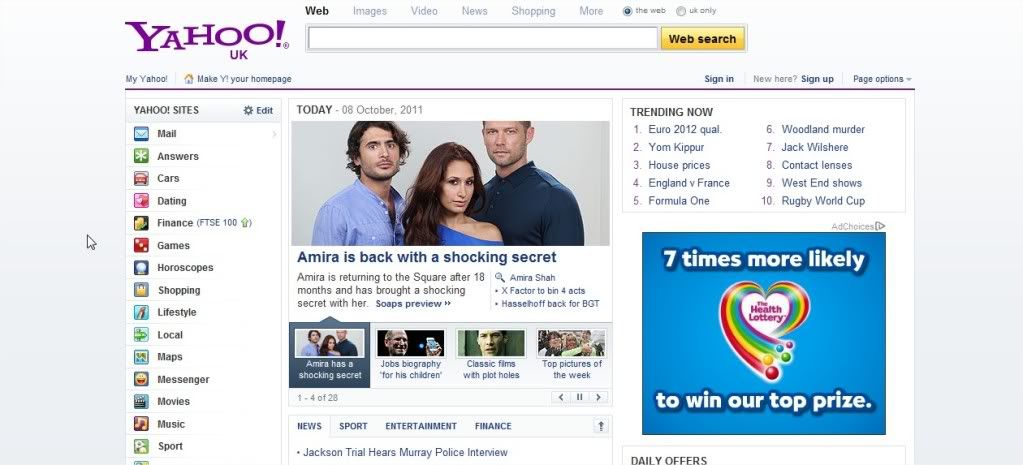Advance to next Today stories
The image size is (1023, 465).
pos(598,397)
